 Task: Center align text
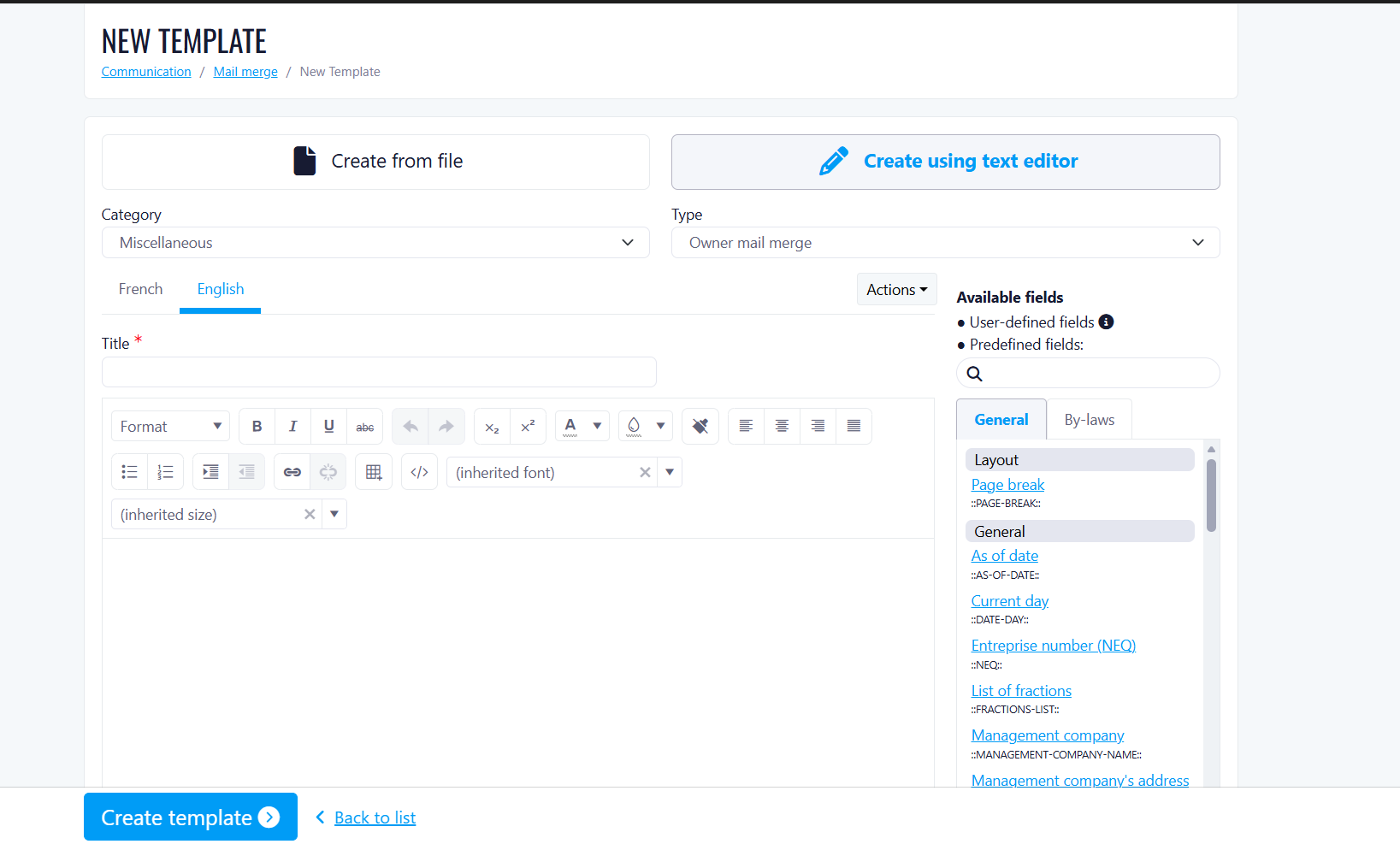click(782, 426)
